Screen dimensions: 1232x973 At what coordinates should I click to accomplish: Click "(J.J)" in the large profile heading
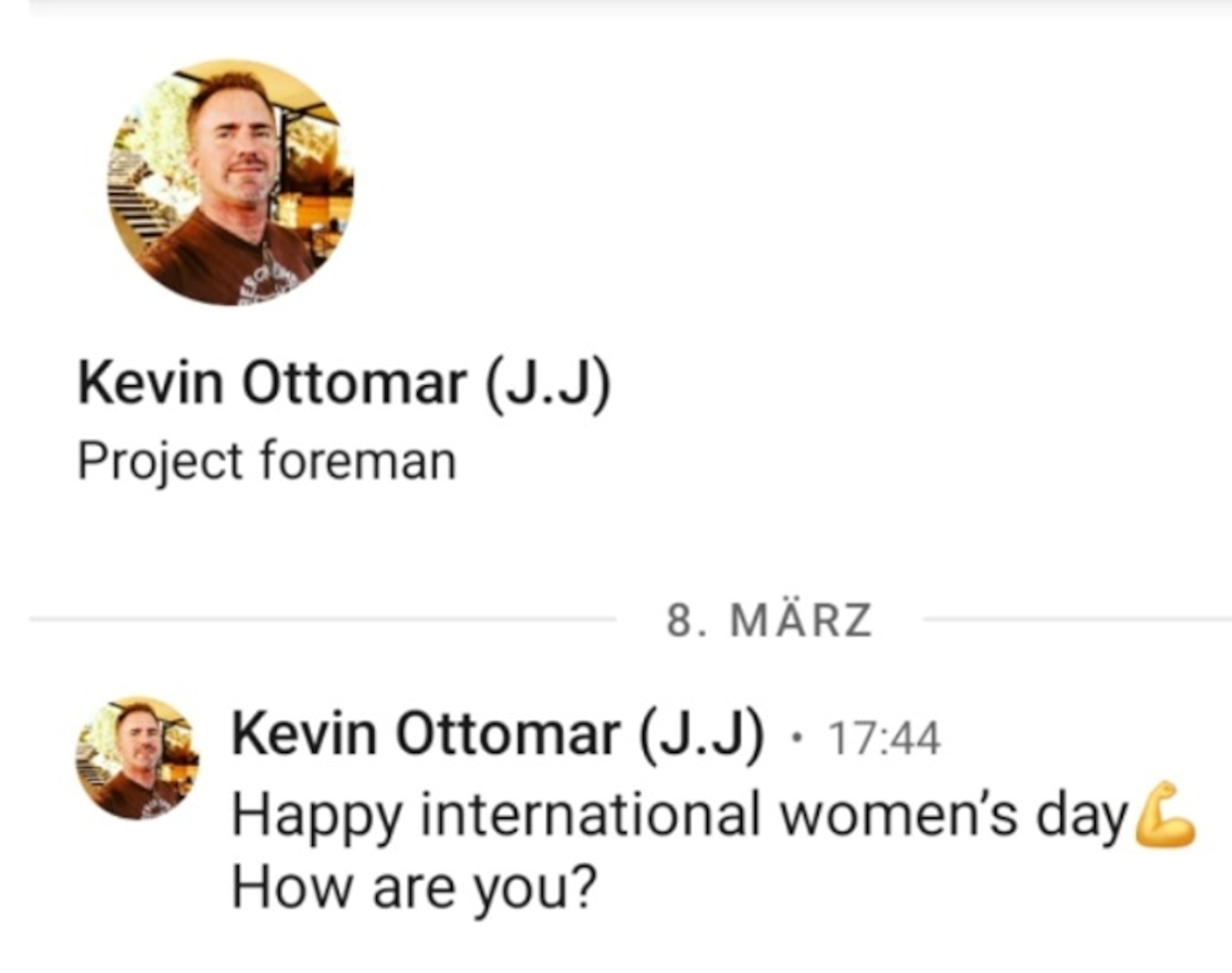[x=548, y=384]
